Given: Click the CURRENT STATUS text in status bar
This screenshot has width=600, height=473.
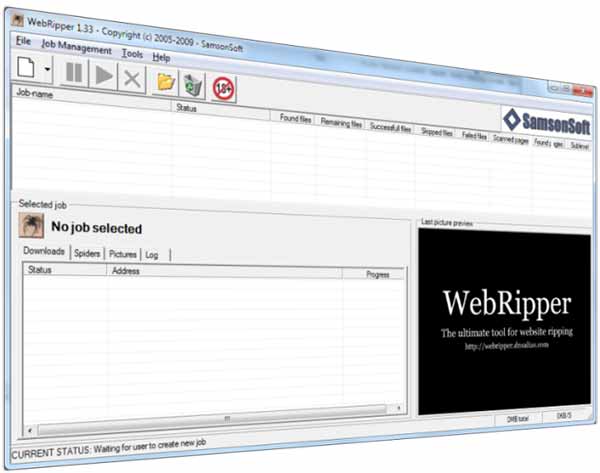Looking at the screenshot, I should point(109,449).
